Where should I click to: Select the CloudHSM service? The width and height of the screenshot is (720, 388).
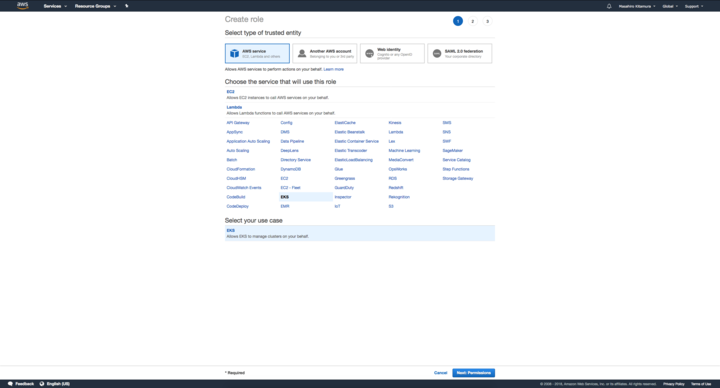coord(236,178)
